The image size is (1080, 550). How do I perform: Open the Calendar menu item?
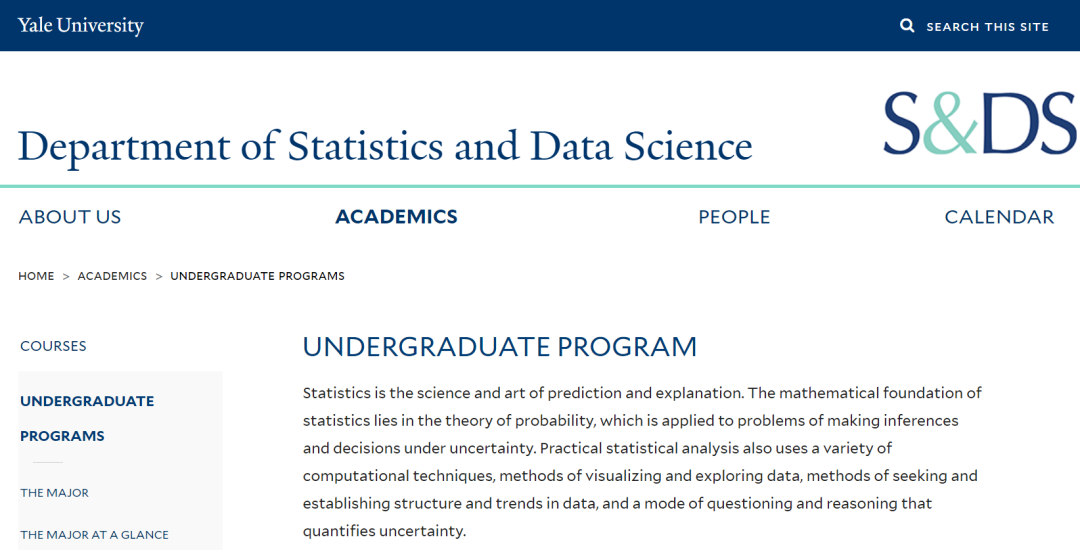(x=999, y=217)
